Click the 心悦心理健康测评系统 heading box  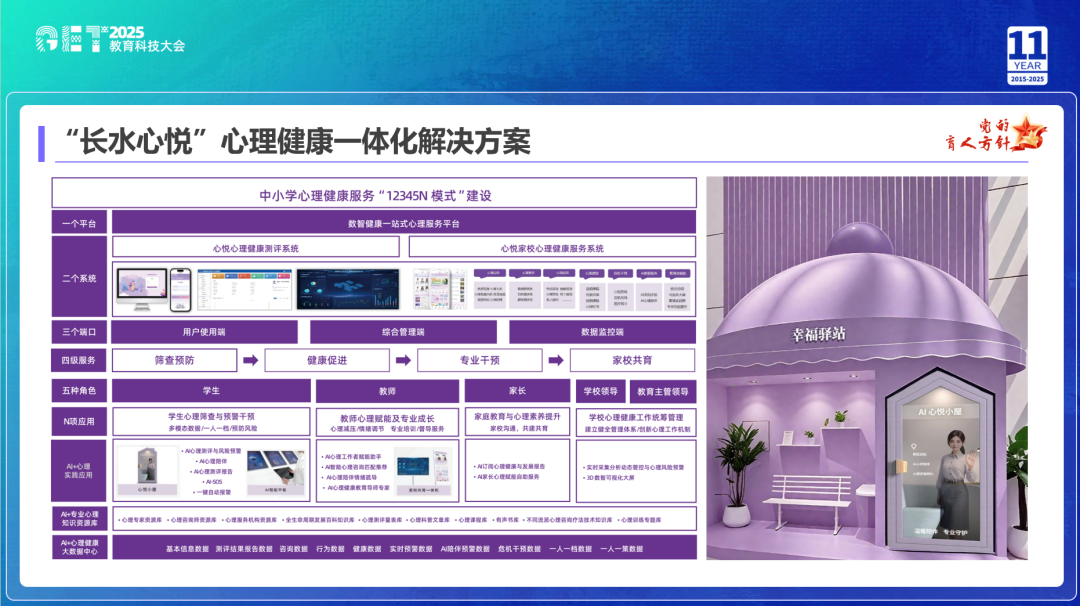pos(256,247)
